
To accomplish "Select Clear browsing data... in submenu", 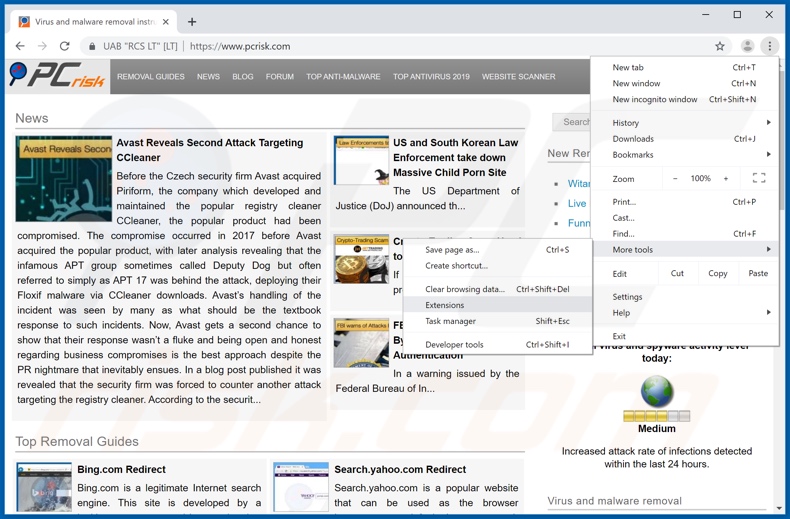I will [x=497, y=289].
